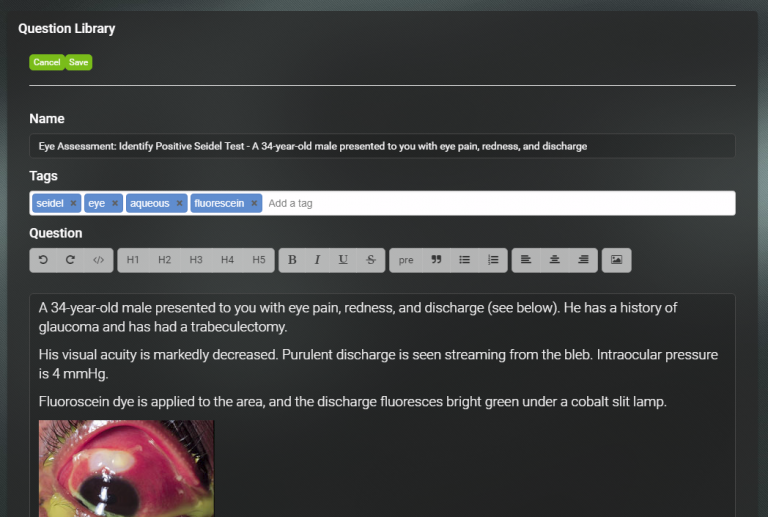This screenshot has height=517, width=768.
Task: Align text to the left
Action: (x=526, y=260)
